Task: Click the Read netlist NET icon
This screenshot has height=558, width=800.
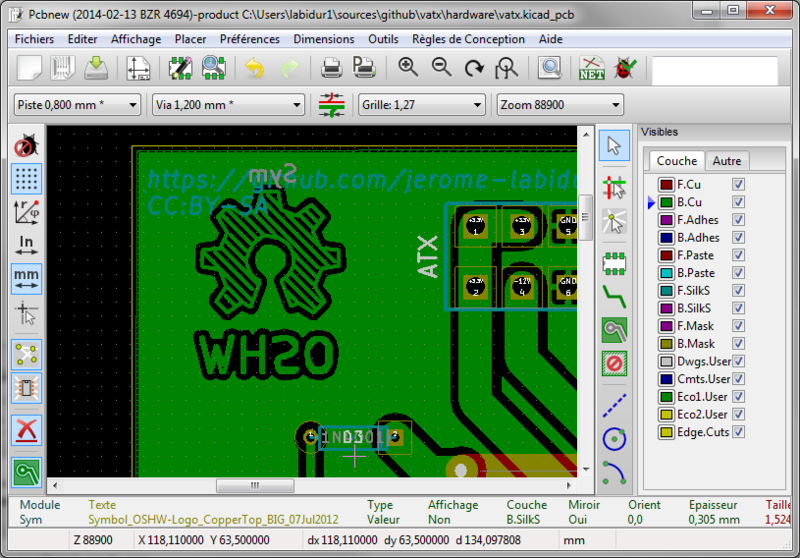Action: (592, 68)
